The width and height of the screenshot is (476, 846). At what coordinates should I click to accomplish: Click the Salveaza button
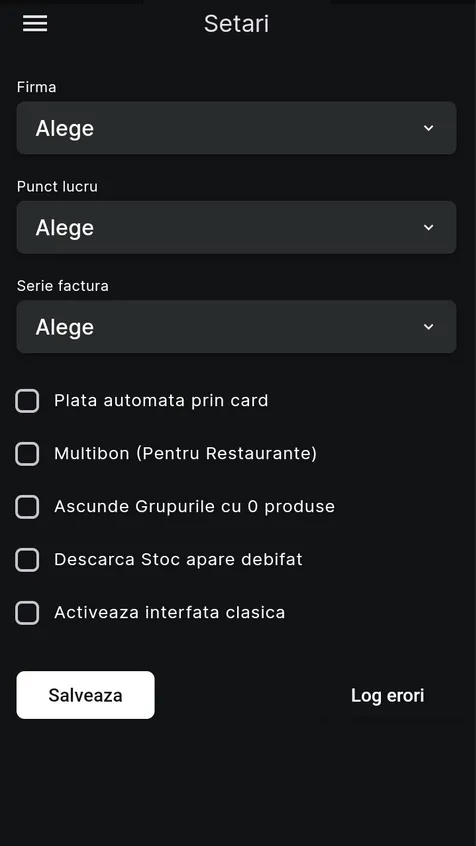tap(85, 695)
